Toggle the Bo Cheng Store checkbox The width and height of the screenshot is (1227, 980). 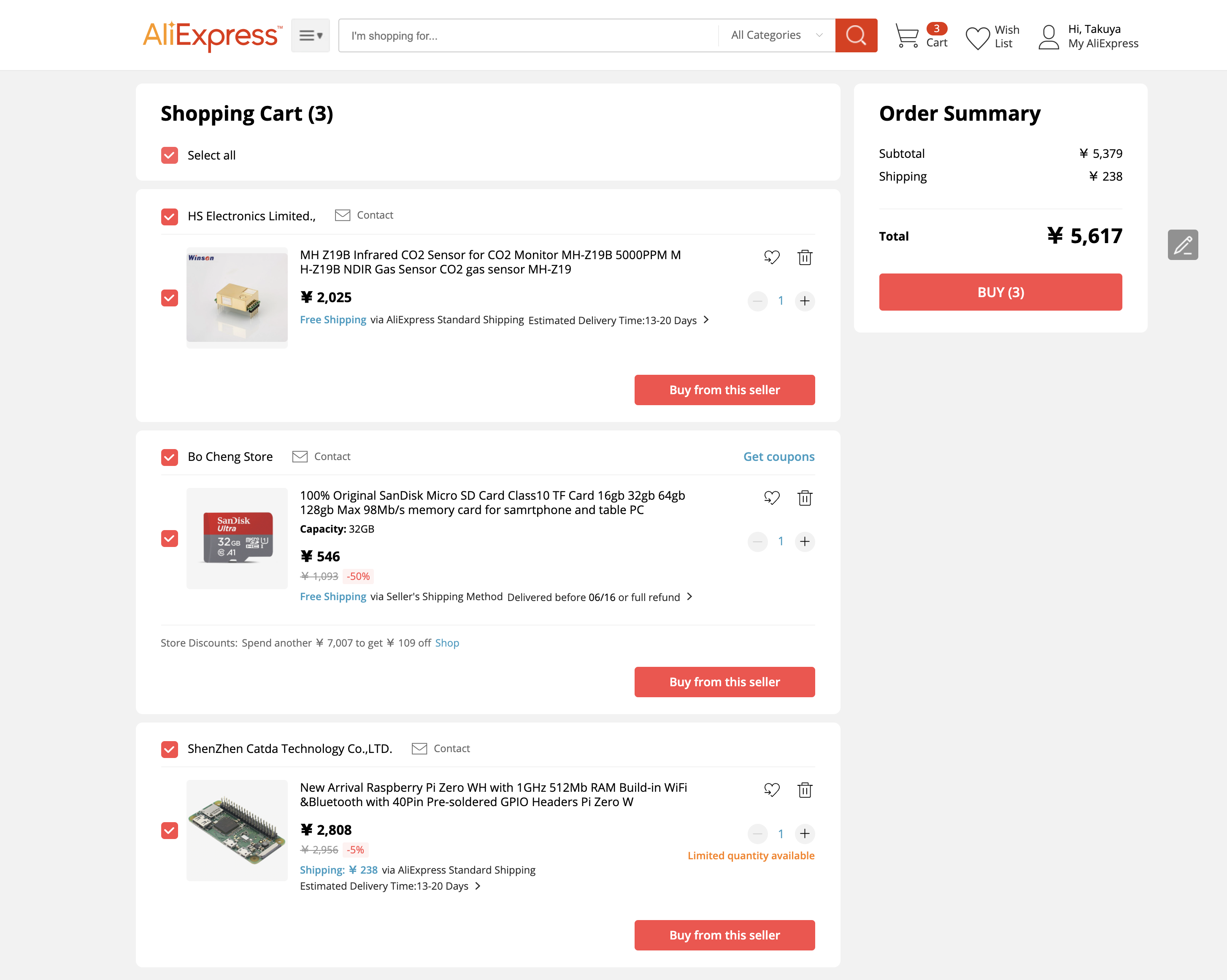[x=170, y=457]
